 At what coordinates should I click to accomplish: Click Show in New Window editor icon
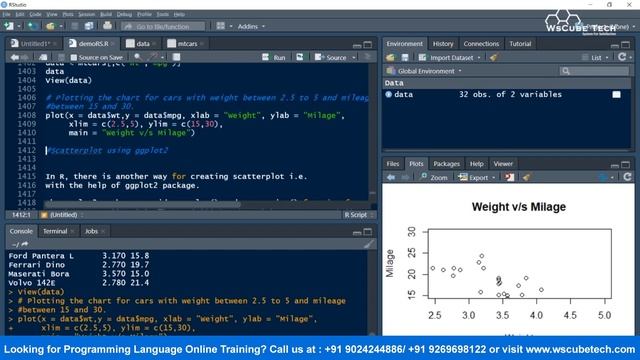(x=43, y=58)
